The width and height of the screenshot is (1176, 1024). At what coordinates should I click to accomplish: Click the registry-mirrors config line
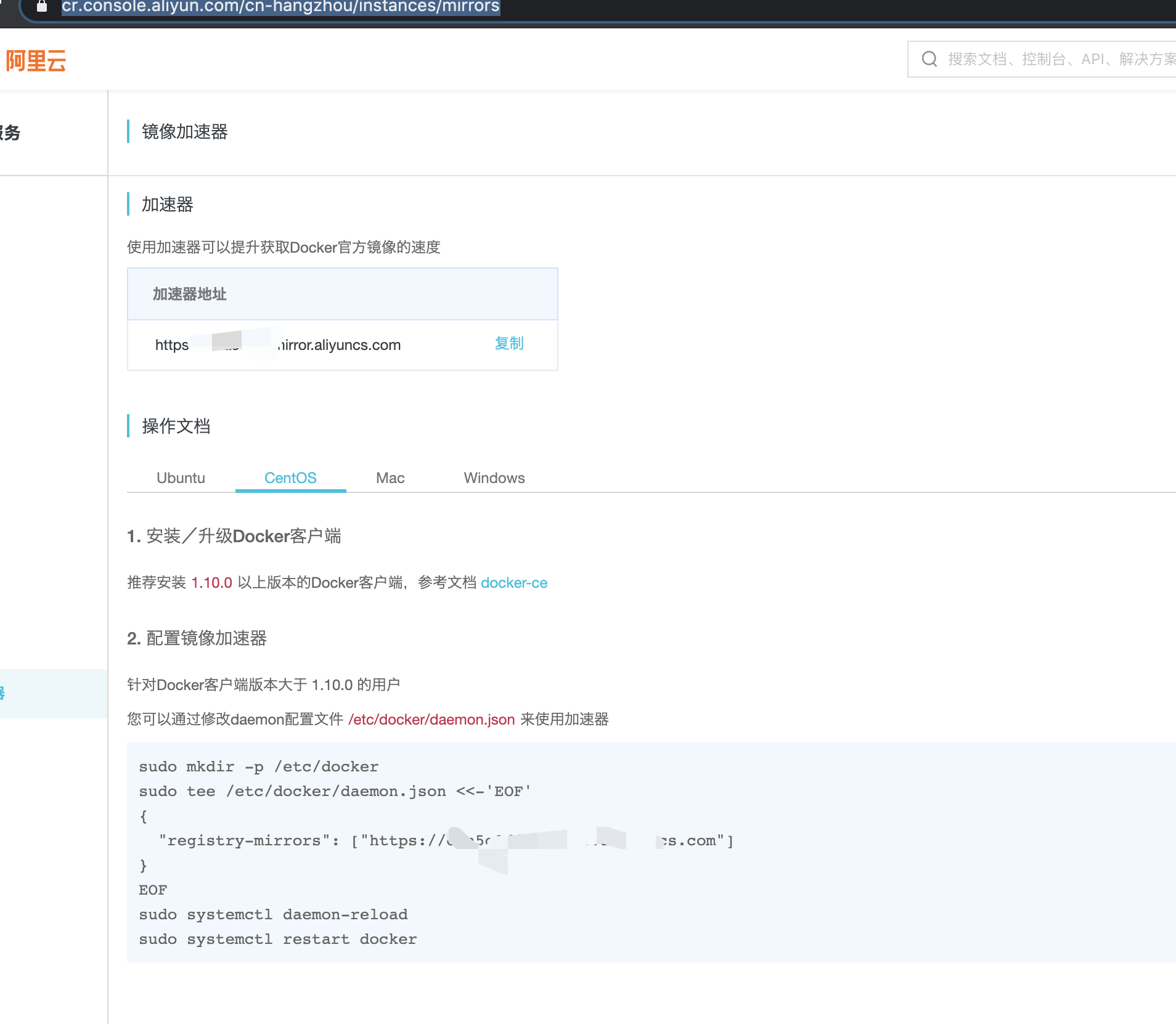point(446,840)
